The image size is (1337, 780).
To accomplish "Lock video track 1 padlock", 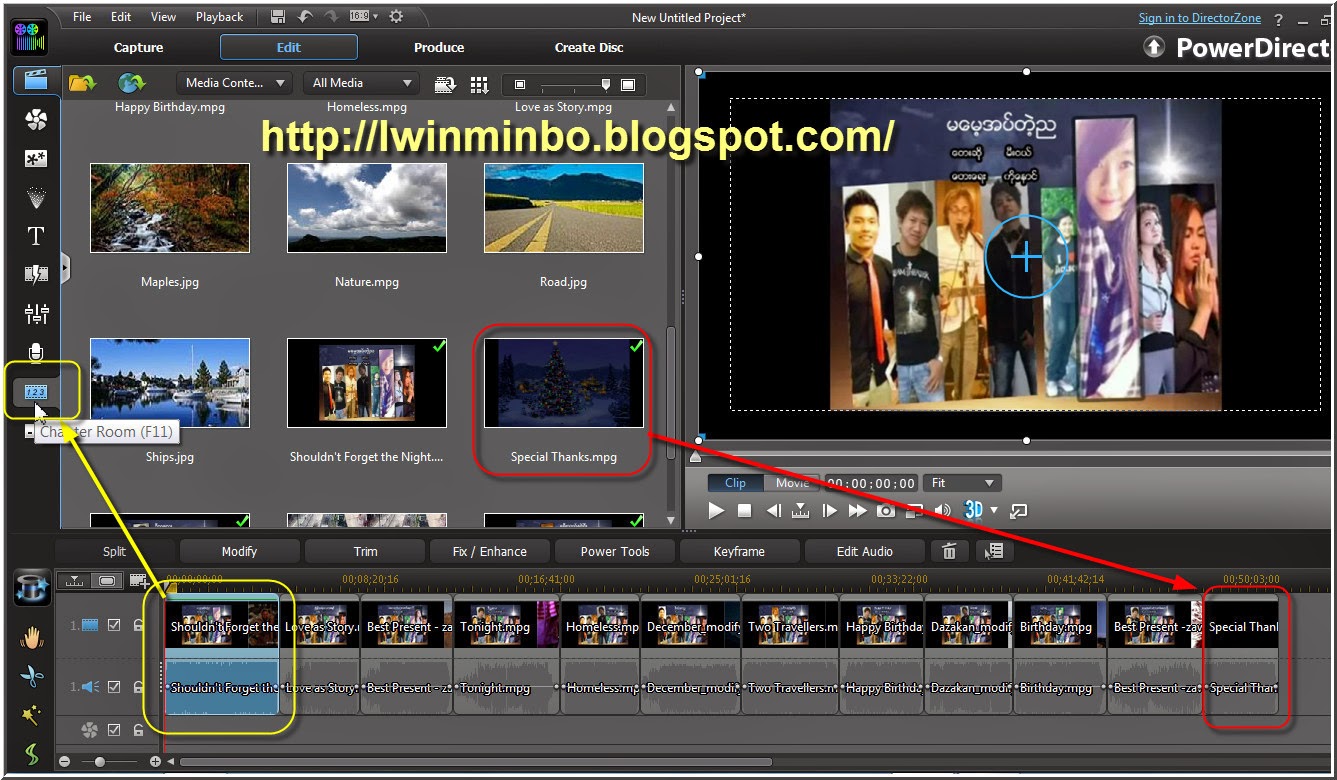I will [x=138, y=625].
